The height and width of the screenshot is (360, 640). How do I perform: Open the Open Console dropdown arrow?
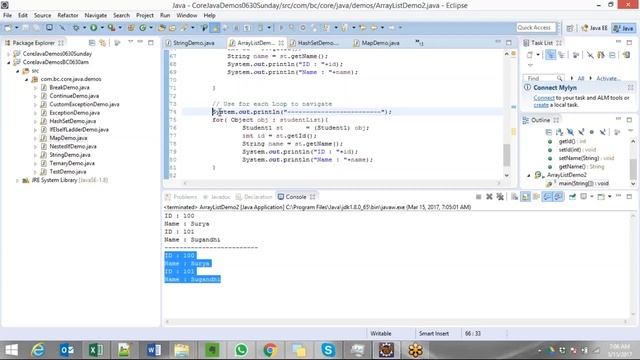click(x=609, y=197)
